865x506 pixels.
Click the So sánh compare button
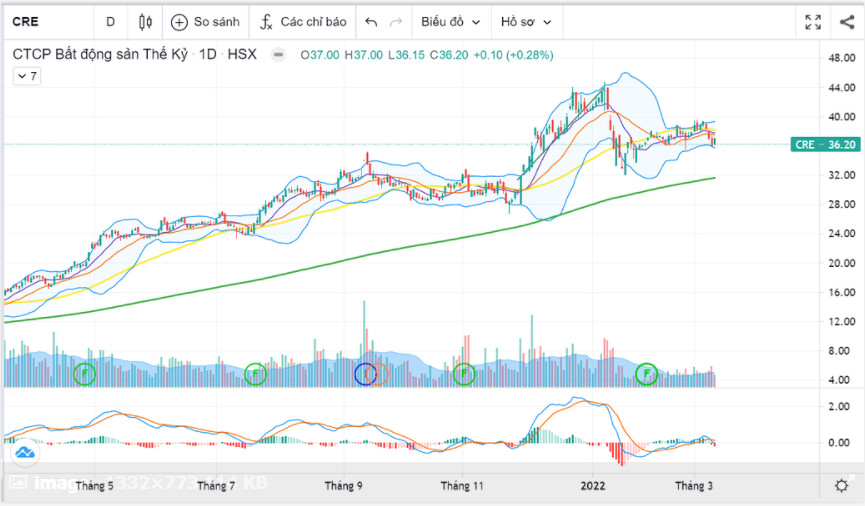coord(205,22)
